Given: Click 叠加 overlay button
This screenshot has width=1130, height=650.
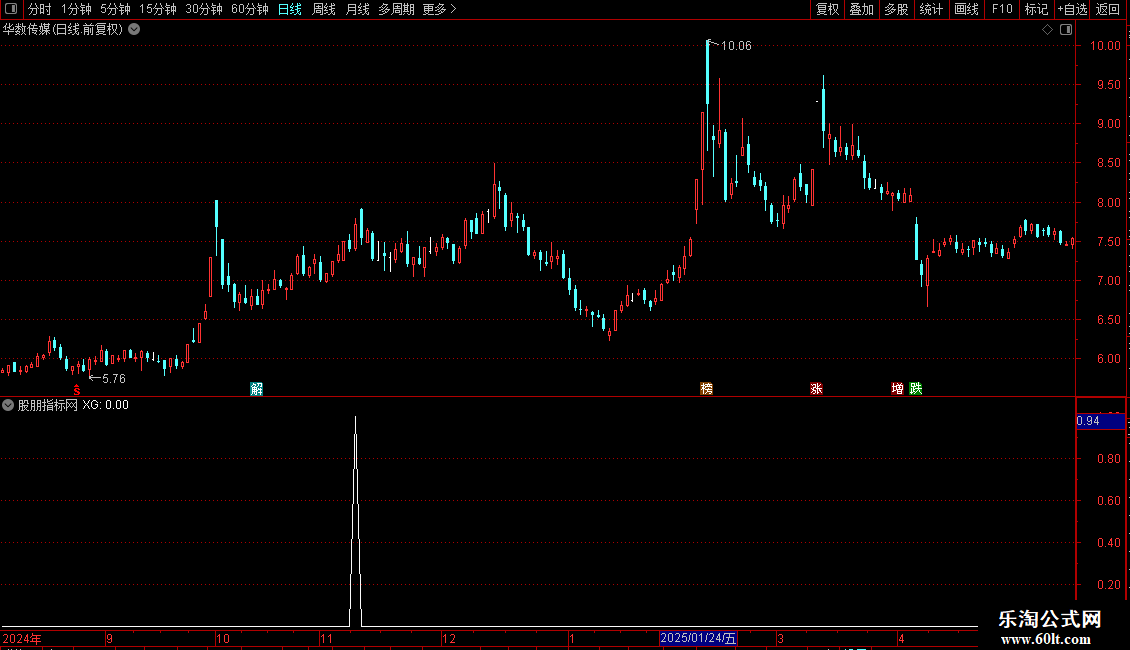Looking at the screenshot, I should pyautogui.click(x=861, y=9).
